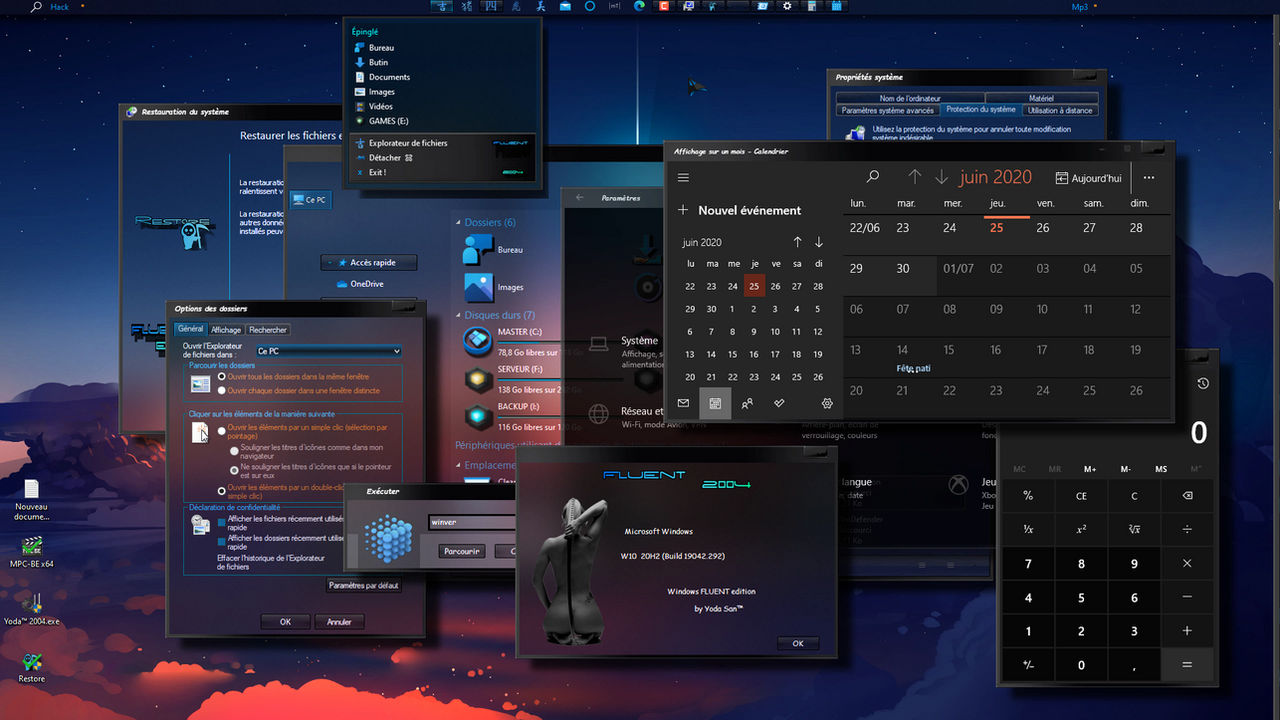
Task: Open the To Do checkmark icon in Calendar
Action: click(x=779, y=403)
